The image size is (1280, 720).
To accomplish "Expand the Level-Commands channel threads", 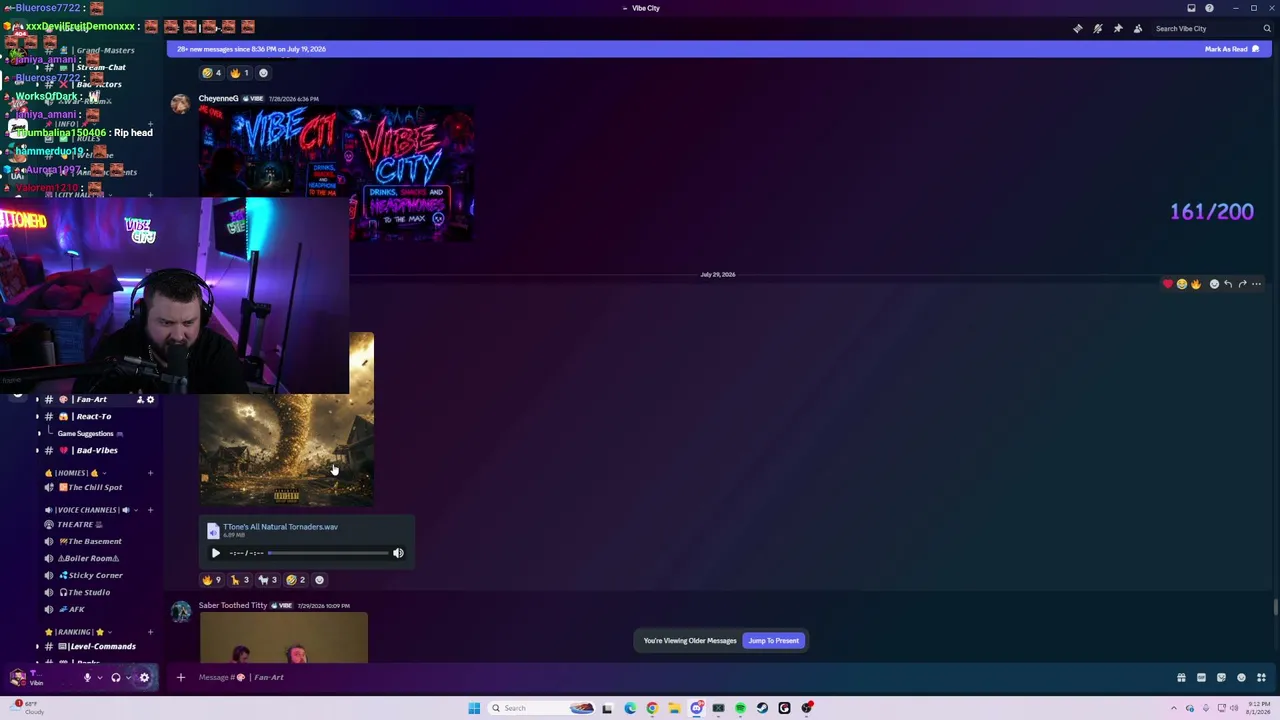I will pos(38,647).
